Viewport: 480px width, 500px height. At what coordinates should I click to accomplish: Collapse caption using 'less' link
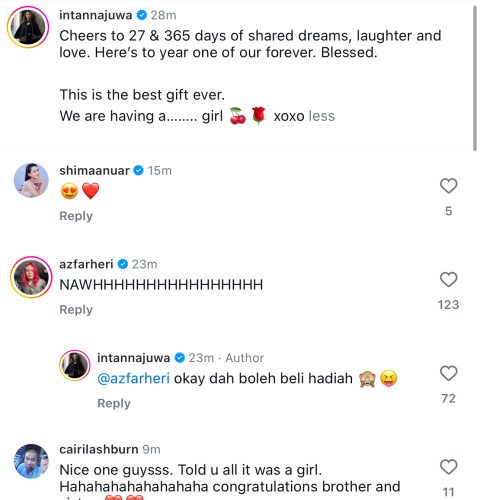pos(322,116)
